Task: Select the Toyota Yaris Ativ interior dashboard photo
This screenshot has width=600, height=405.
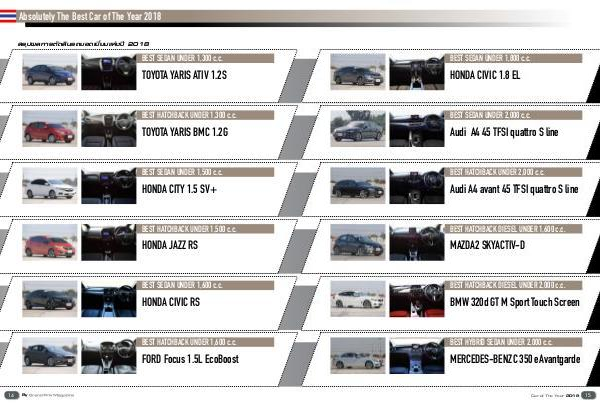Action: click(x=108, y=74)
